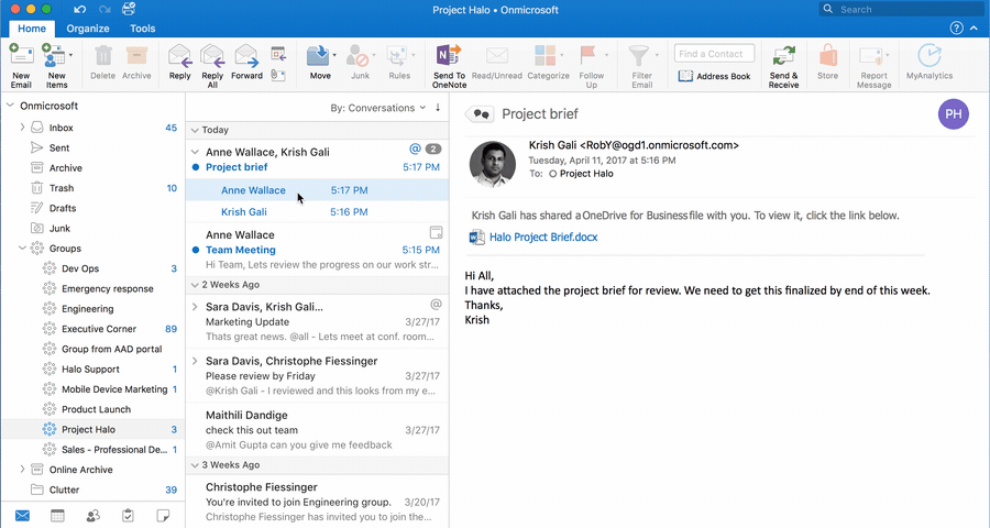990x528 pixels.
Task: Expand the Online Archive folder
Action: coord(22,469)
